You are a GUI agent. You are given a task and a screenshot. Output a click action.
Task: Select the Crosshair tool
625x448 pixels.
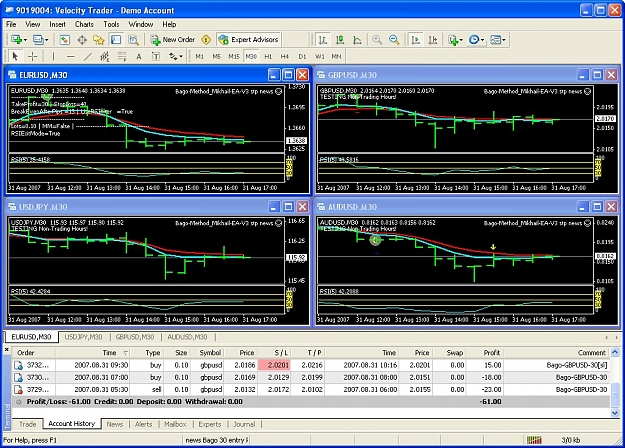pyautogui.click(x=33, y=57)
